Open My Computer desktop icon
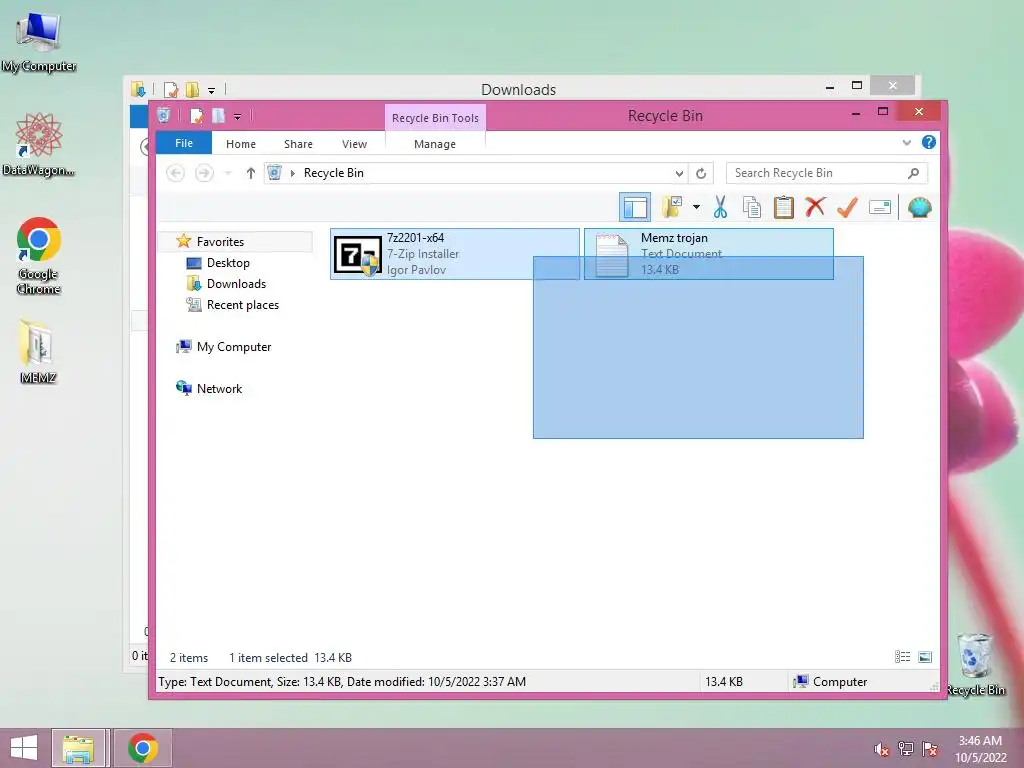This screenshot has height=768, width=1024. coord(39,42)
